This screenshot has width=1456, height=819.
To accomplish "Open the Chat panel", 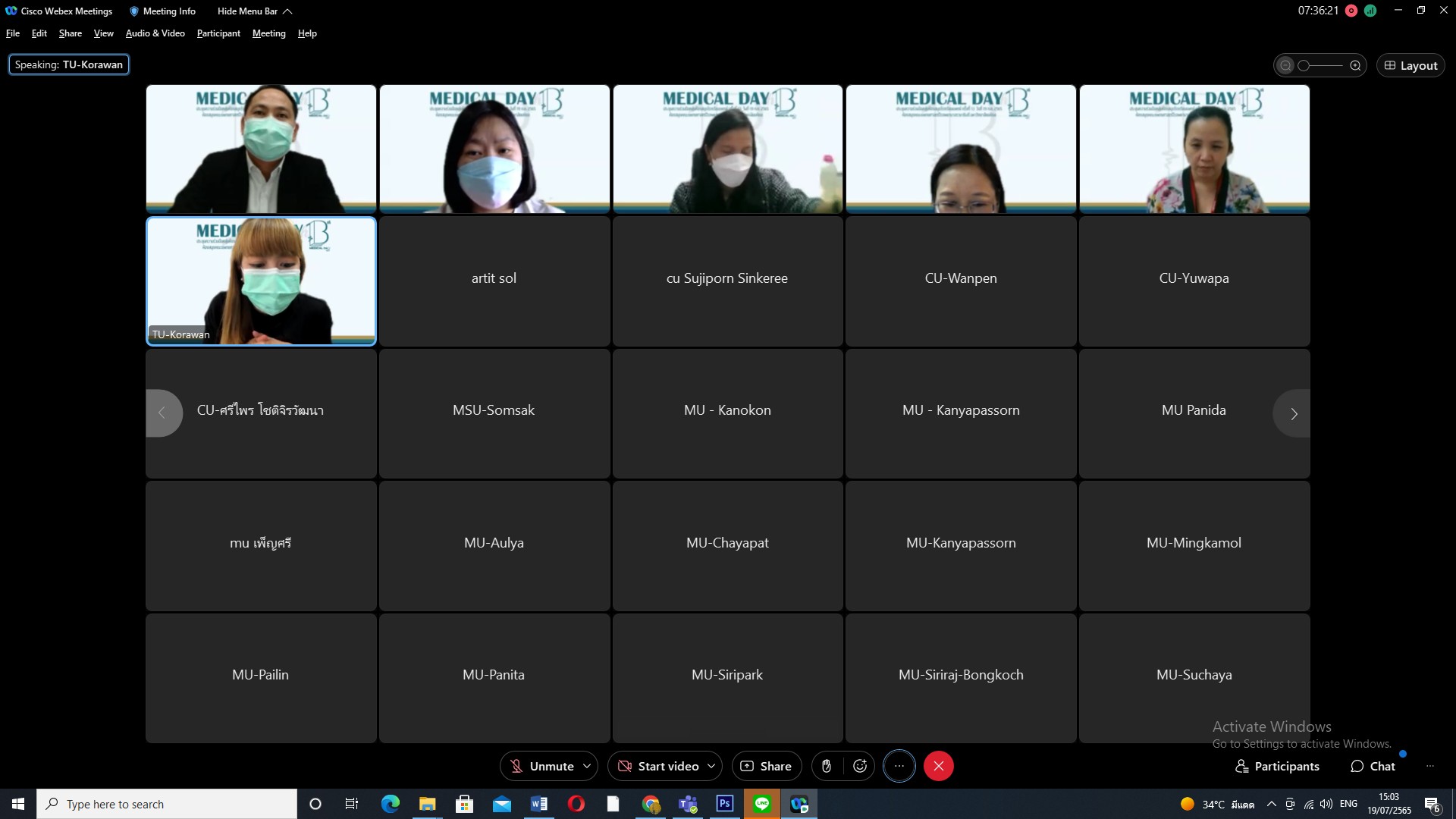I will (1373, 766).
